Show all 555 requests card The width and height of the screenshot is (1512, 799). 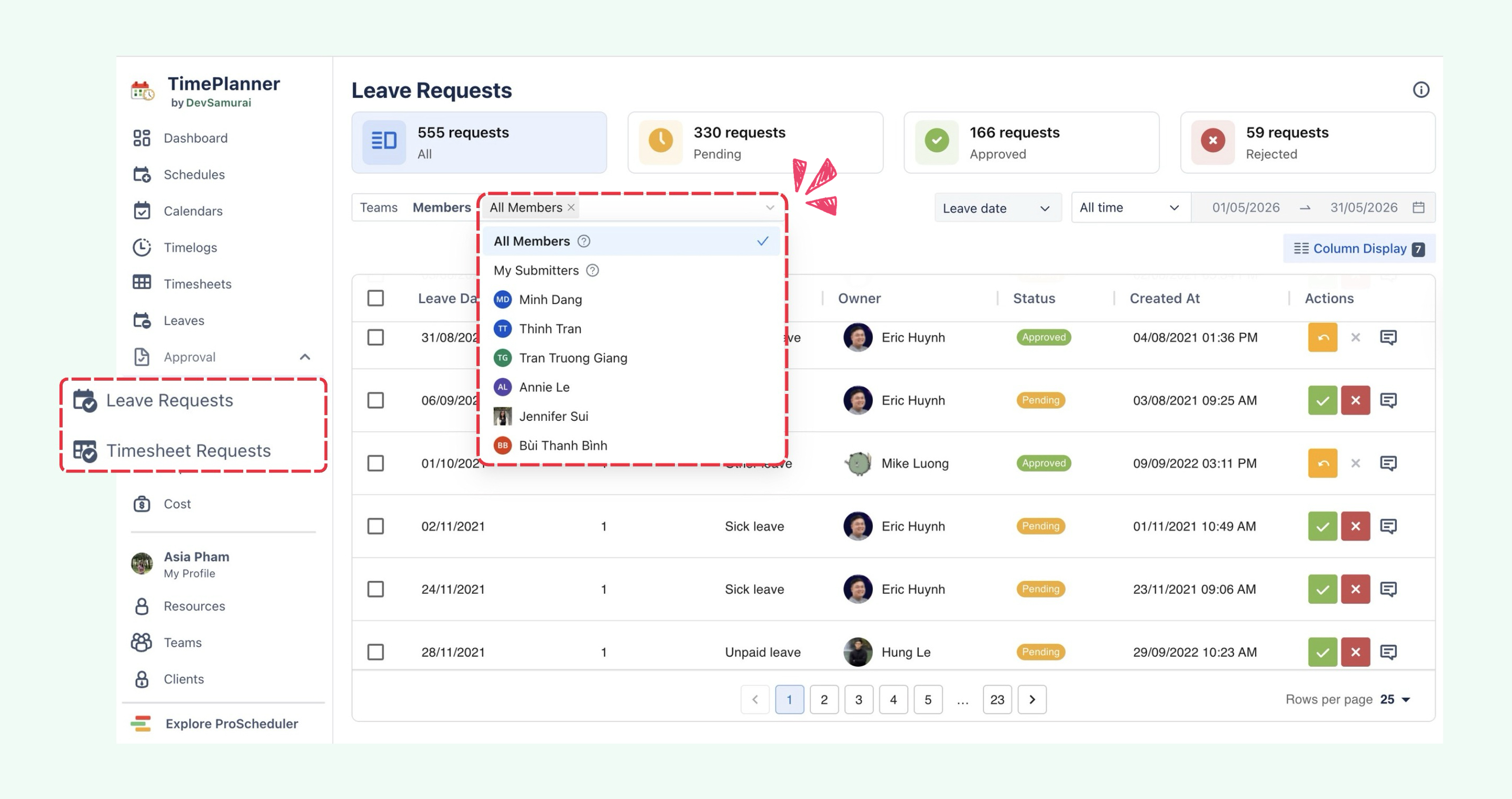(479, 143)
